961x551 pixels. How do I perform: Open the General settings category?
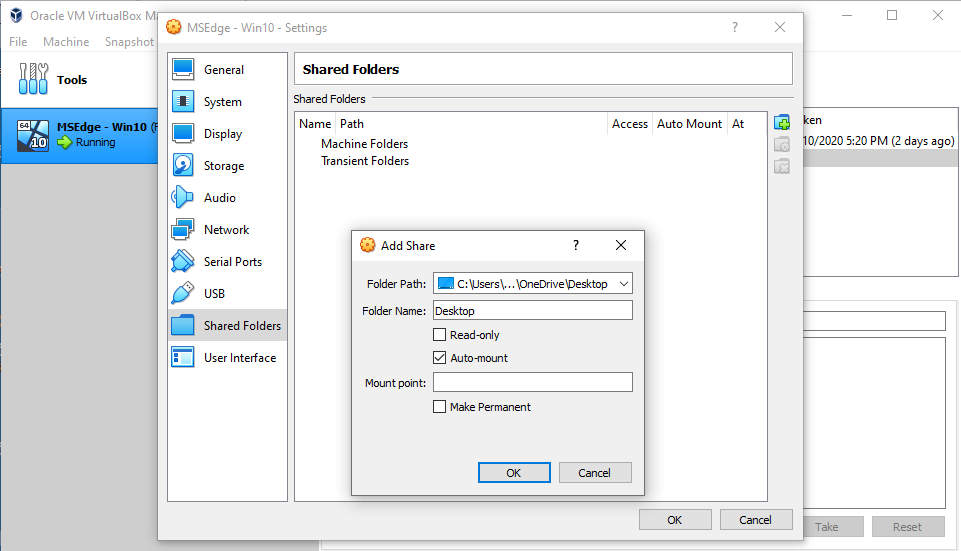tap(227, 70)
